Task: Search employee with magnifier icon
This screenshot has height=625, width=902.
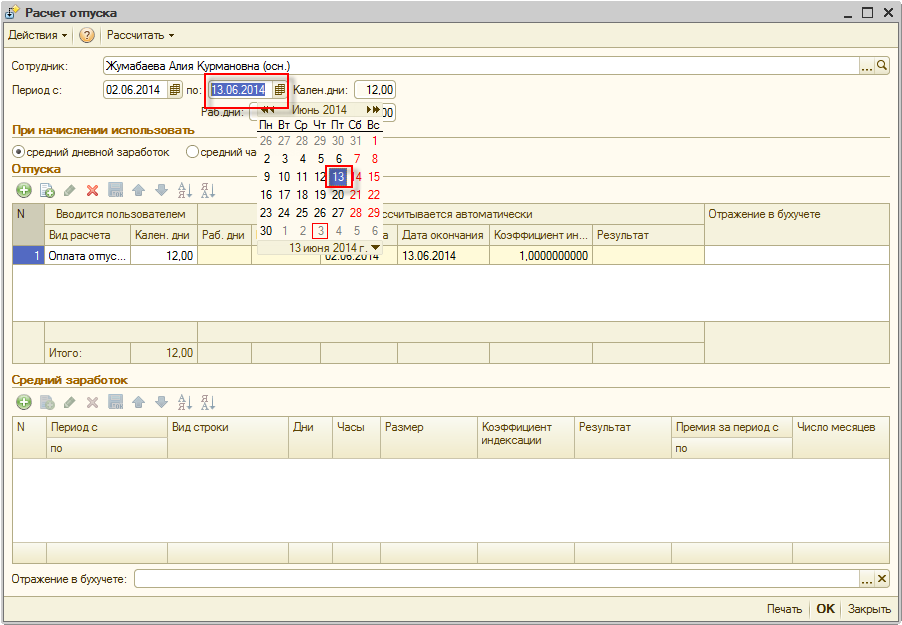Action: point(882,66)
